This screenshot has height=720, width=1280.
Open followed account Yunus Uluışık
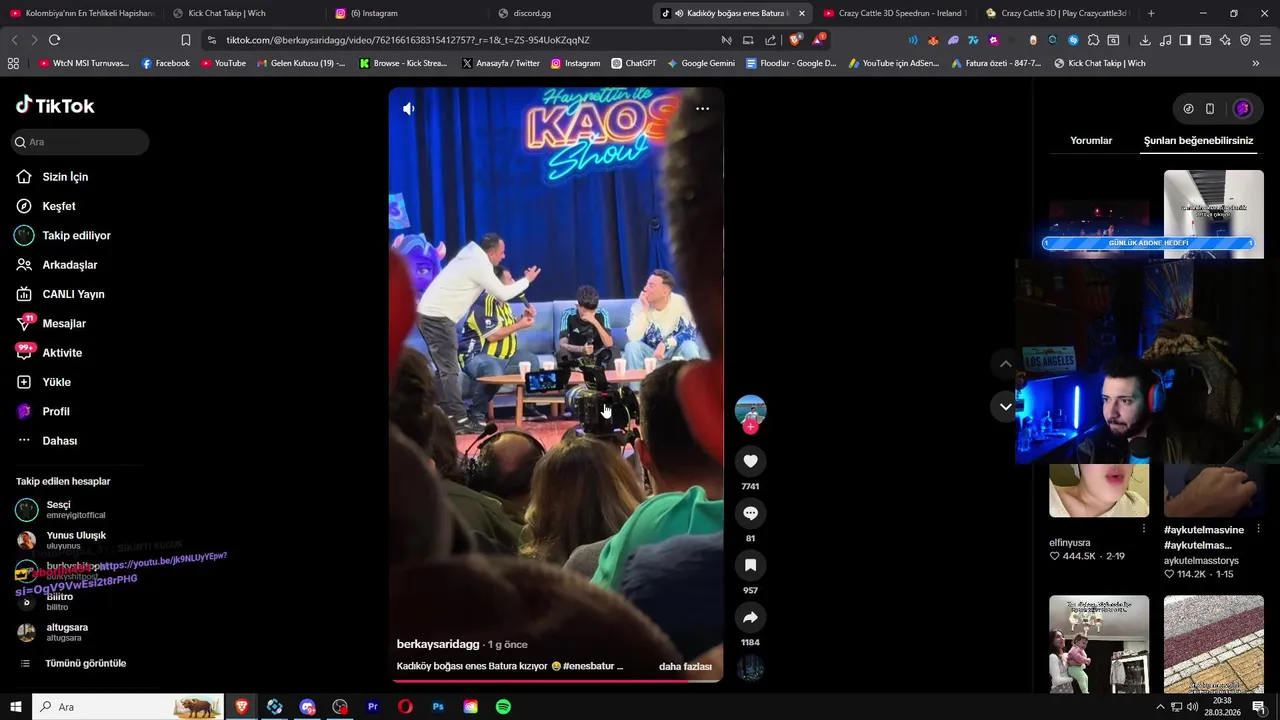pyautogui.click(x=75, y=540)
